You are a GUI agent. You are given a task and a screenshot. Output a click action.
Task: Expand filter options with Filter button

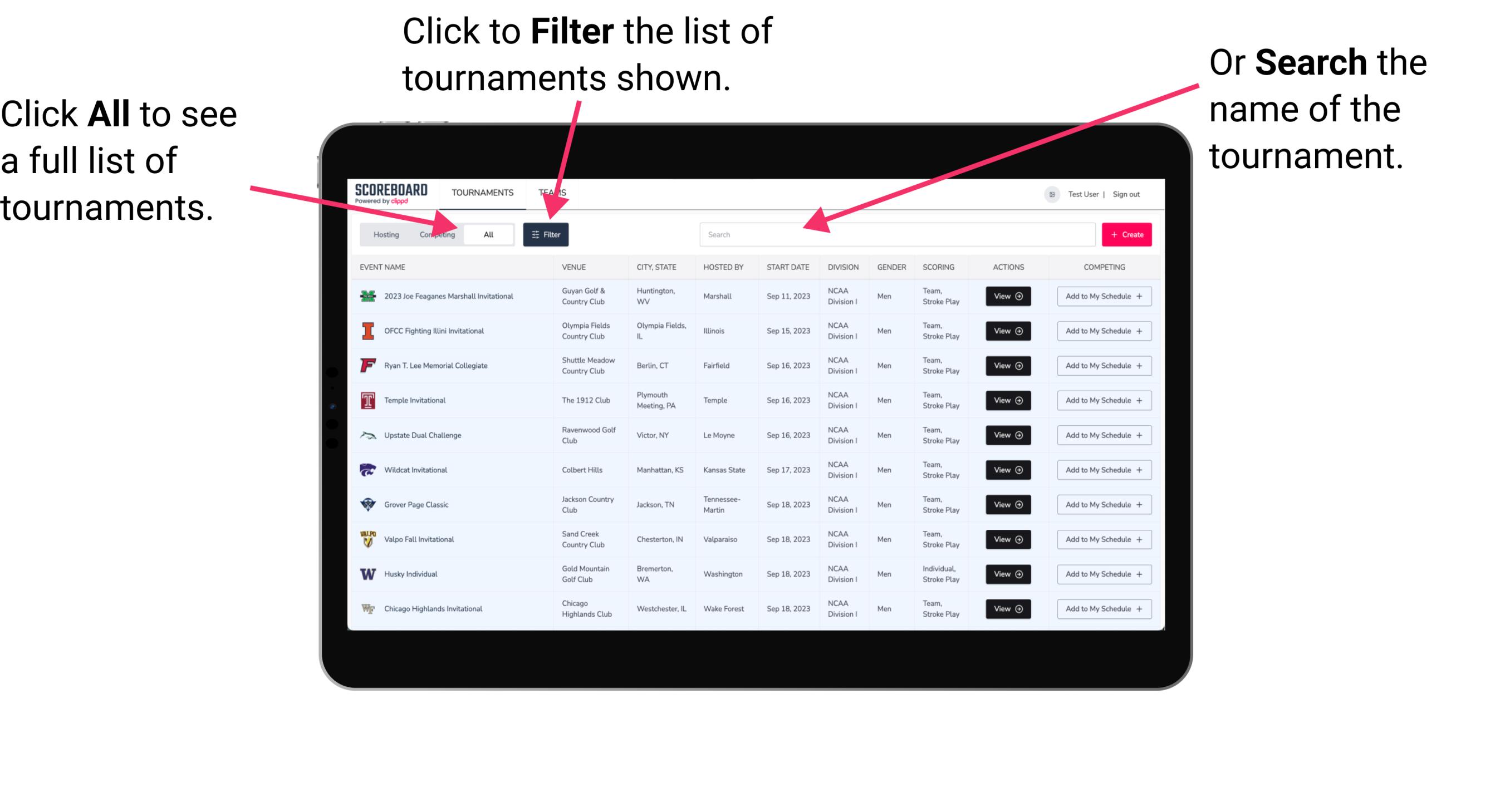pos(546,233)
